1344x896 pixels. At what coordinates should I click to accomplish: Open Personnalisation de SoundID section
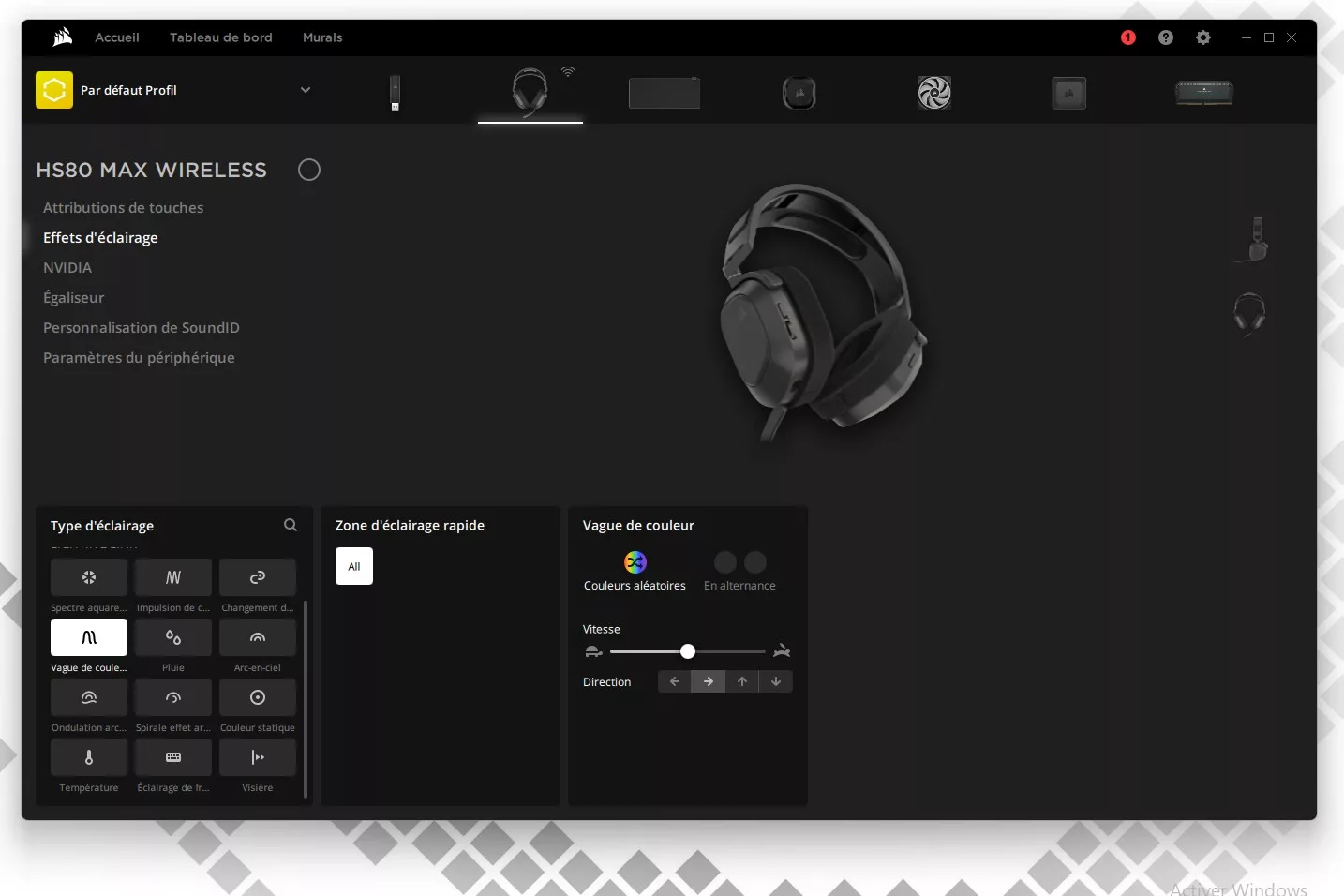tap(142, 328)
